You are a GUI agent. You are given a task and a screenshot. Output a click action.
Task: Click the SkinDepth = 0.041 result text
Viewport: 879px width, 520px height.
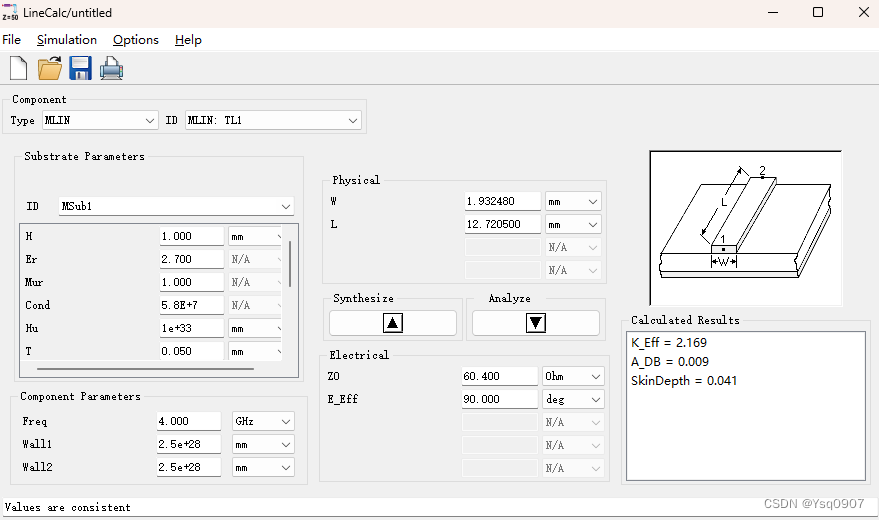(684, 380)
